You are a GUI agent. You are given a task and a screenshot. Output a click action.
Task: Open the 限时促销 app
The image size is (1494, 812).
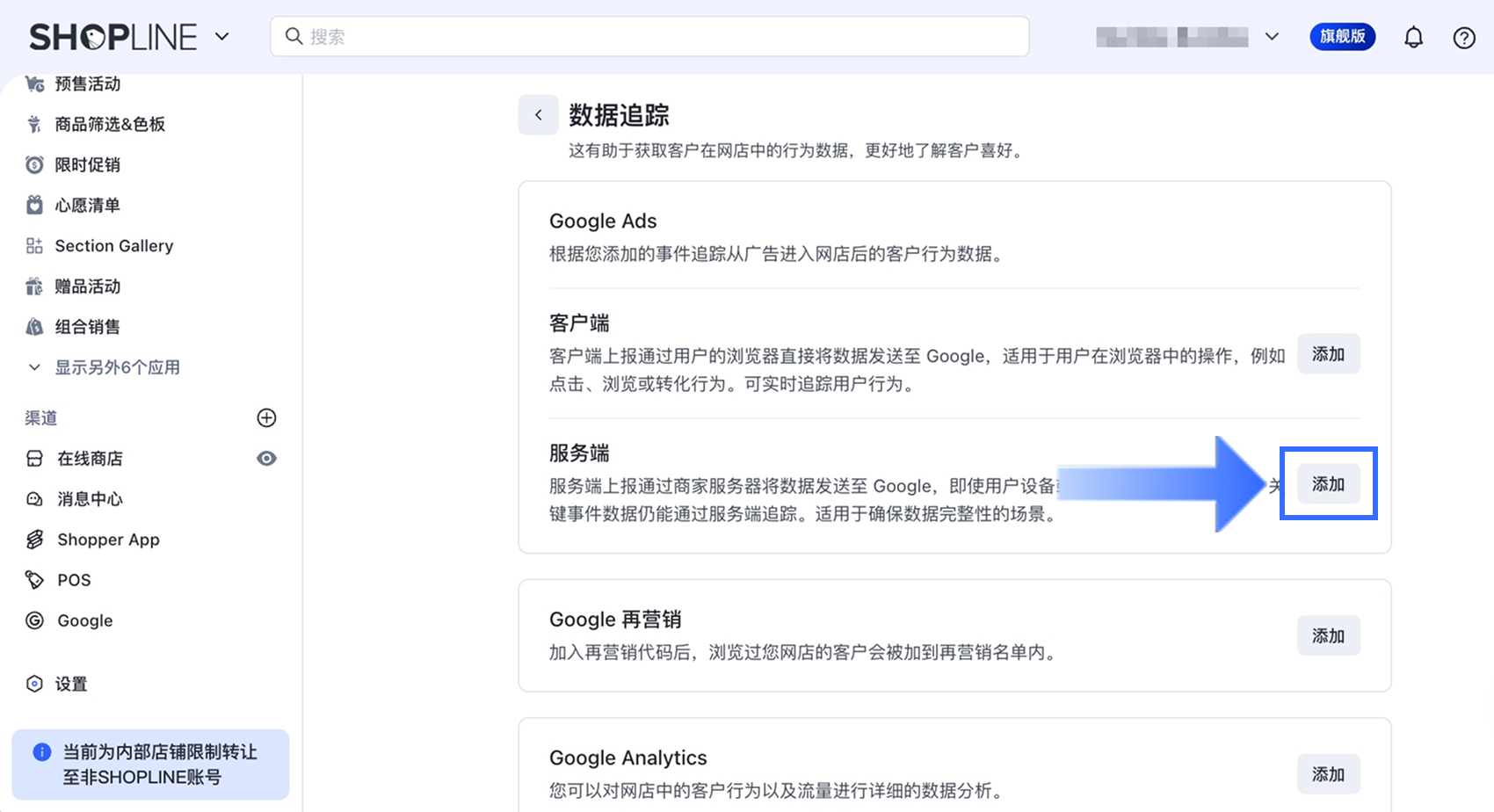87,165
